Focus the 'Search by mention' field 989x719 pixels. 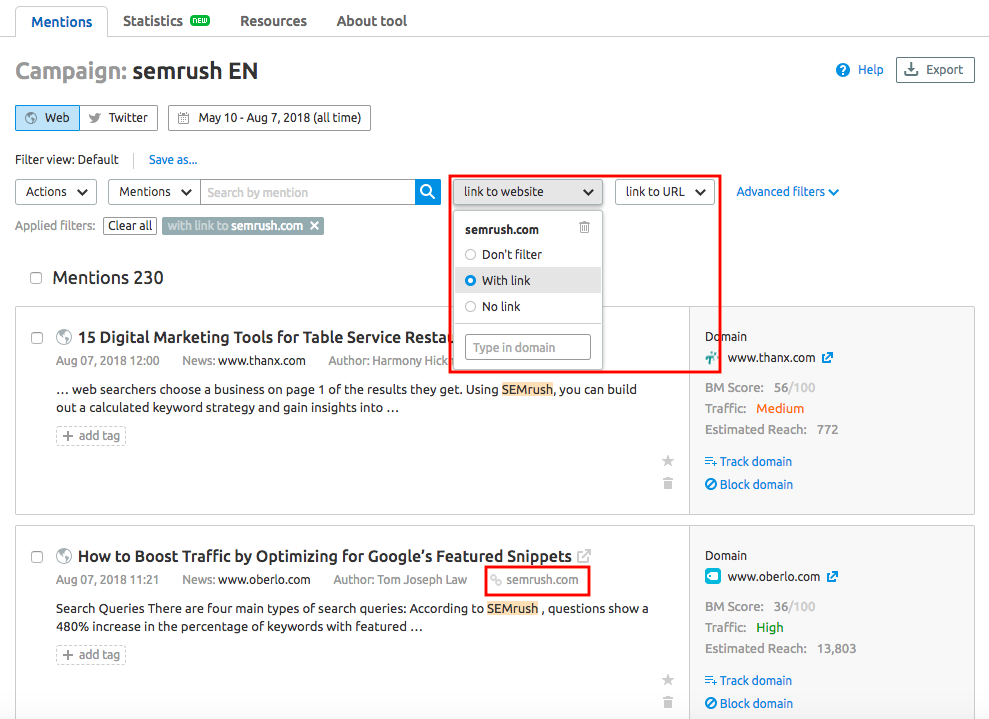307,192
